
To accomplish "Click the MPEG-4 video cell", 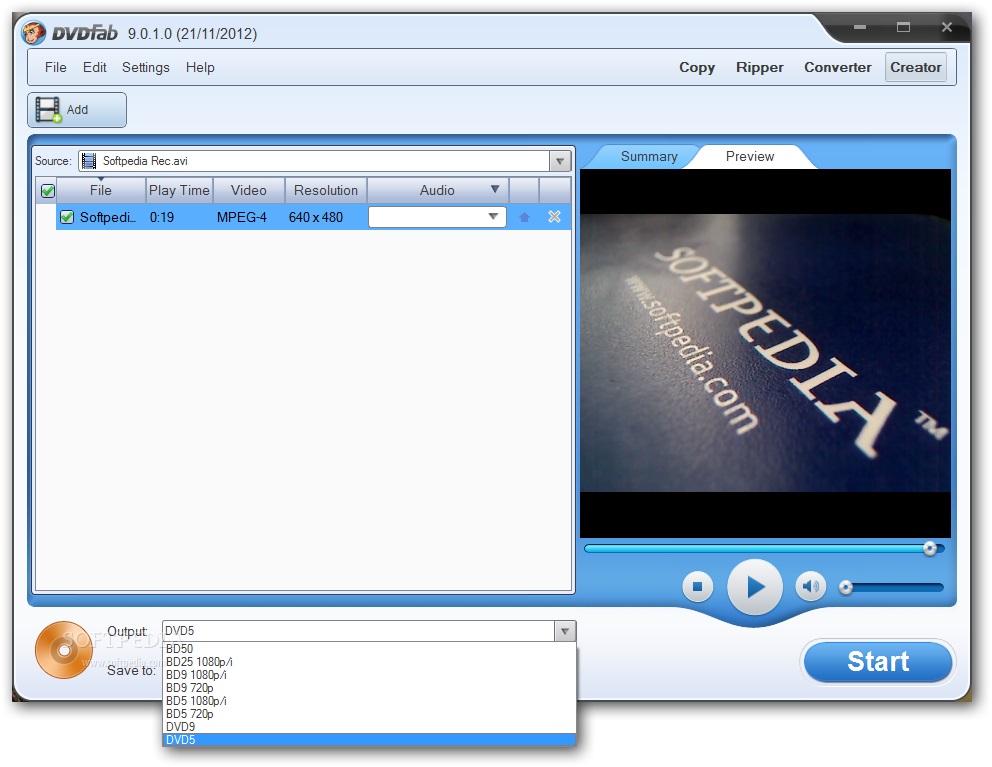I will pyautogui.click(x=242, y=218).
